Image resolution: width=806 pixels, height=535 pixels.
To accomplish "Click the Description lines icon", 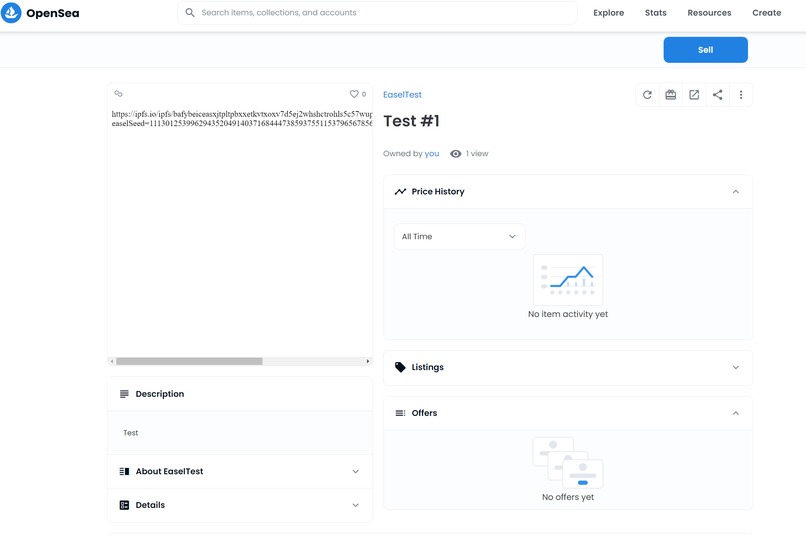I will click(124, 394).
